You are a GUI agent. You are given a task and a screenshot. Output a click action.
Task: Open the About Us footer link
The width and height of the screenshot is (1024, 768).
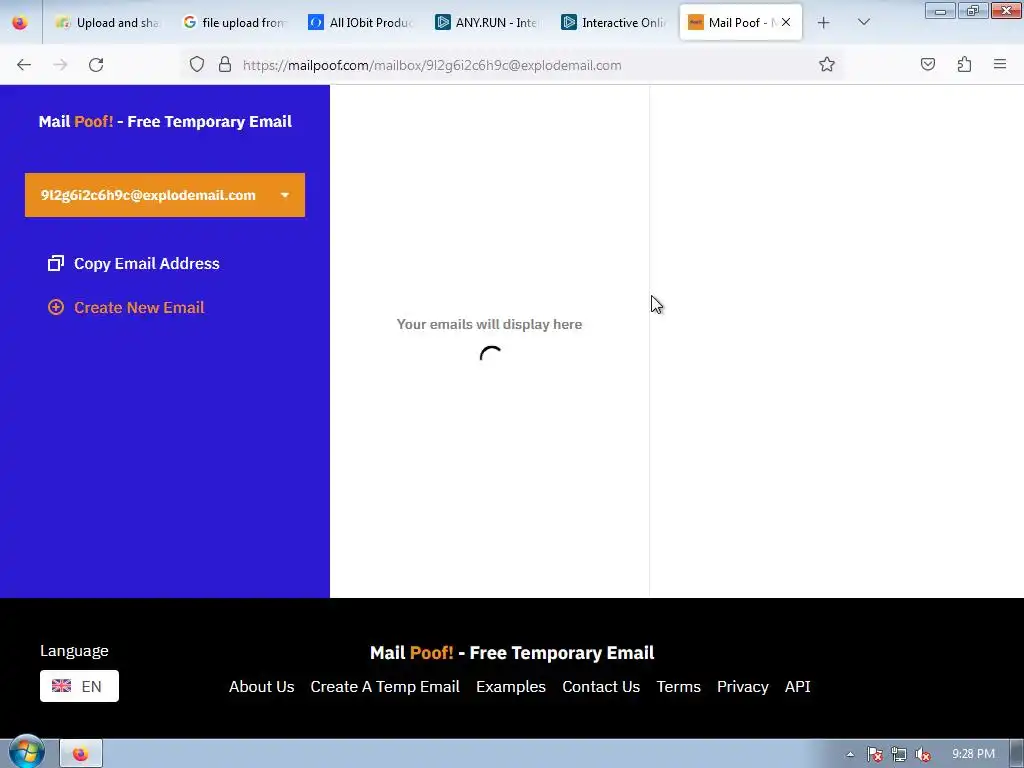(261, 686)
